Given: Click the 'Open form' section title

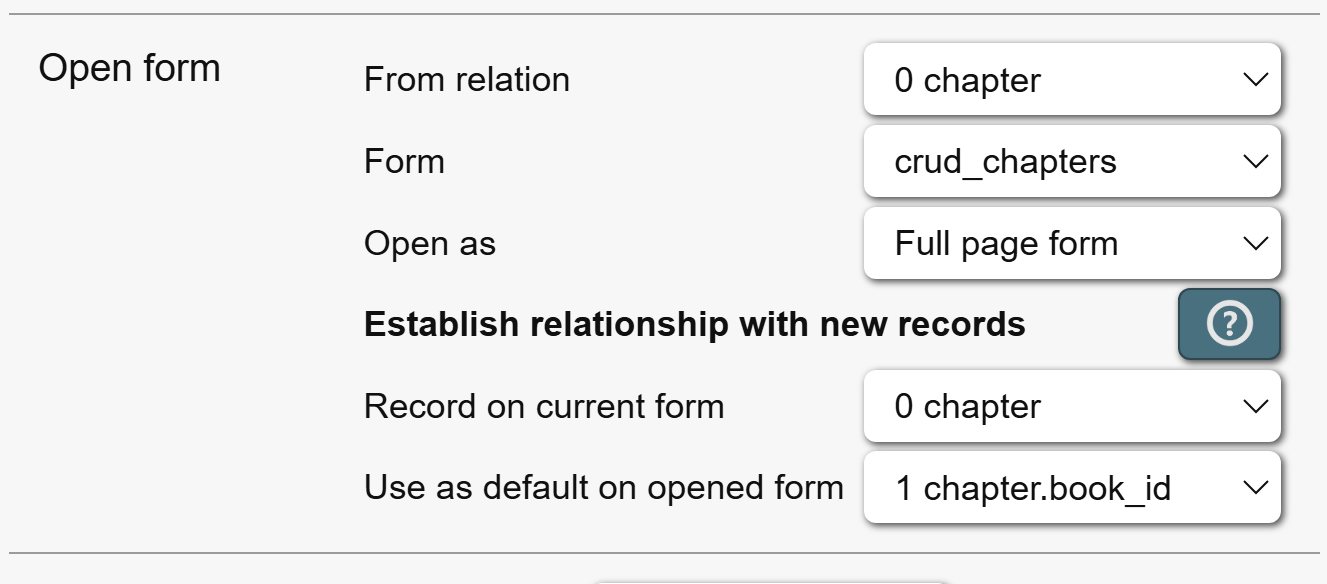Looking at the screenshot, I should [x=129, y=69].
